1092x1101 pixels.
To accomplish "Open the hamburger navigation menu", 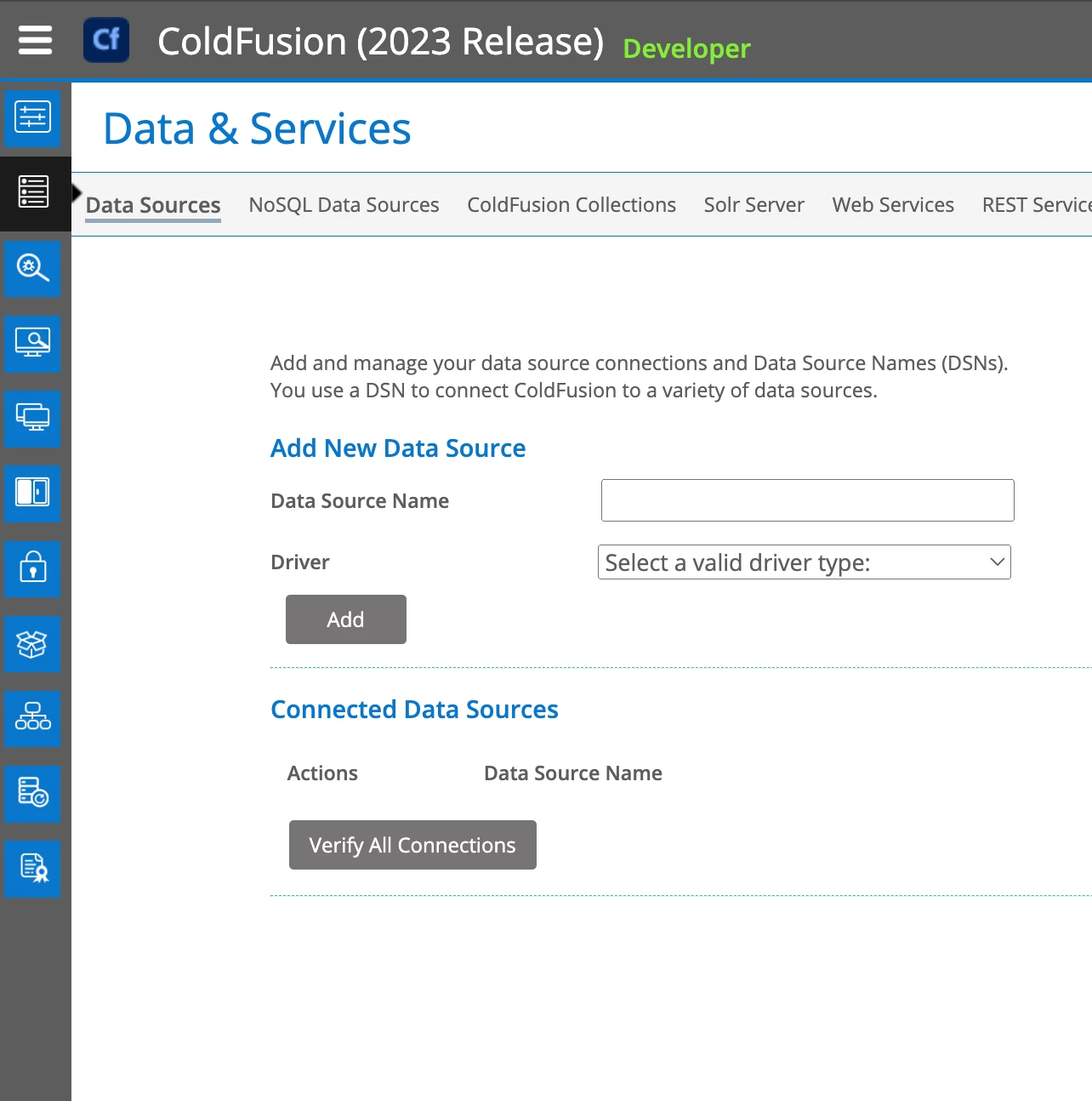I will [35, 40].
